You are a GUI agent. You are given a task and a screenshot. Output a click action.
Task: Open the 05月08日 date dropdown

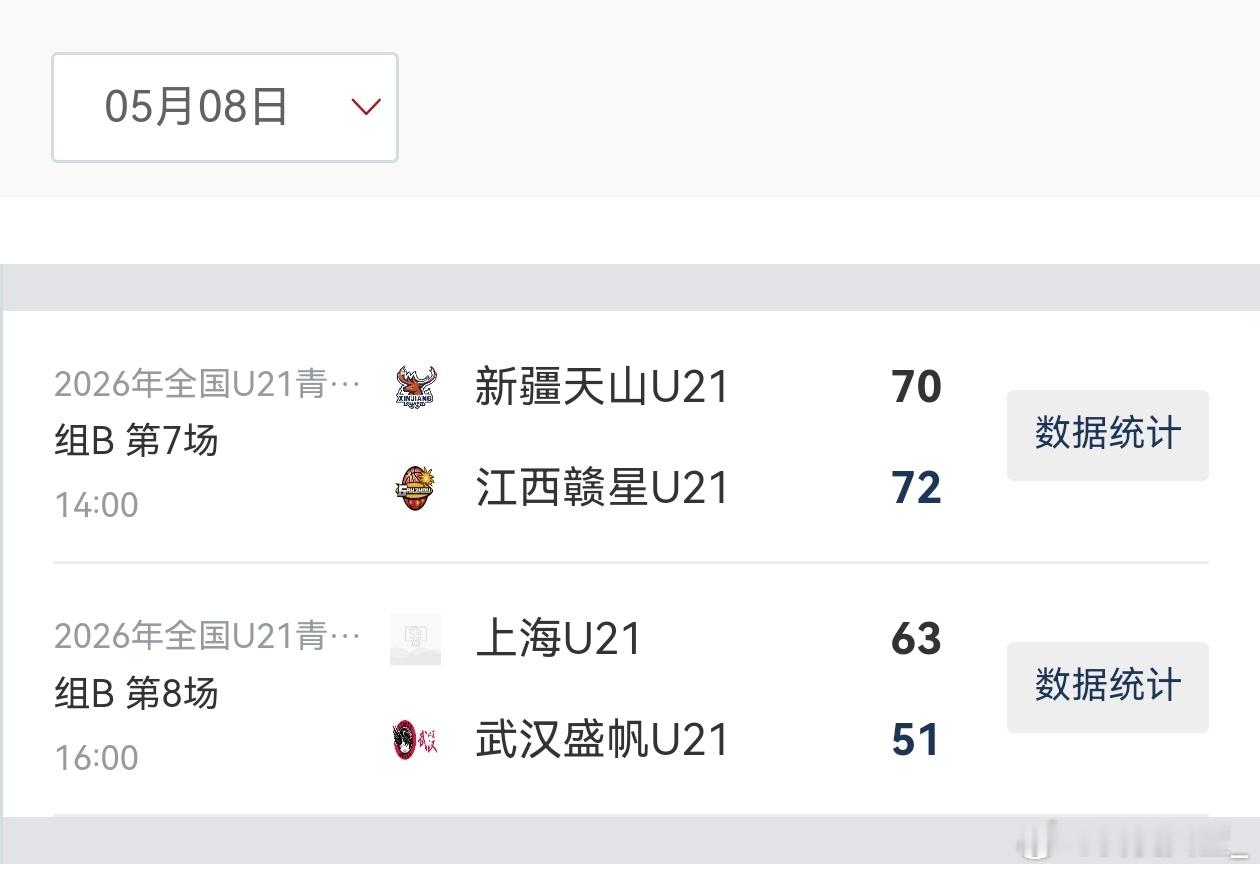point(225,107)
